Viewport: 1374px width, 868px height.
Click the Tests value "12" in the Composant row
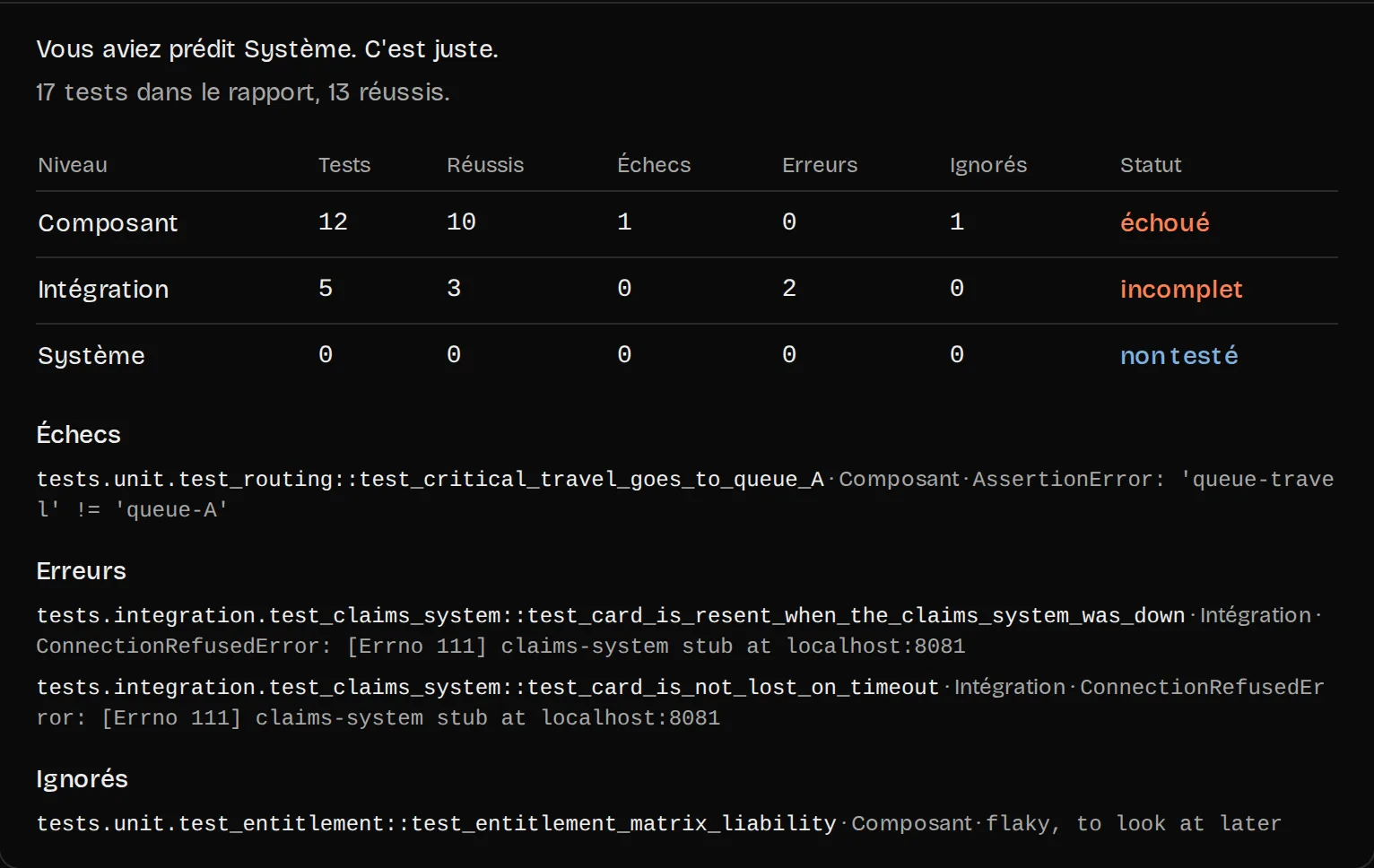pyautogui.click(x=333, y=221)
